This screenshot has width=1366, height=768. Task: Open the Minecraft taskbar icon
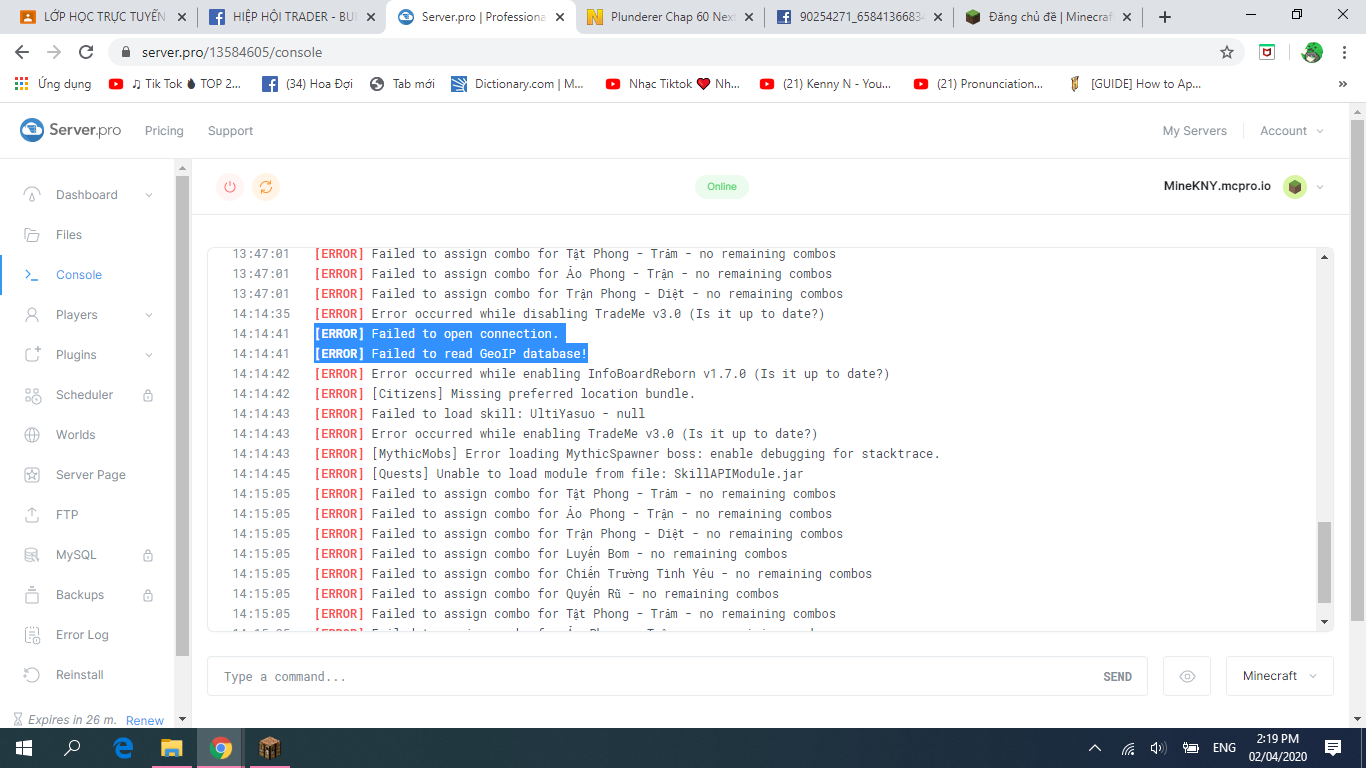[x=271, y=748]
